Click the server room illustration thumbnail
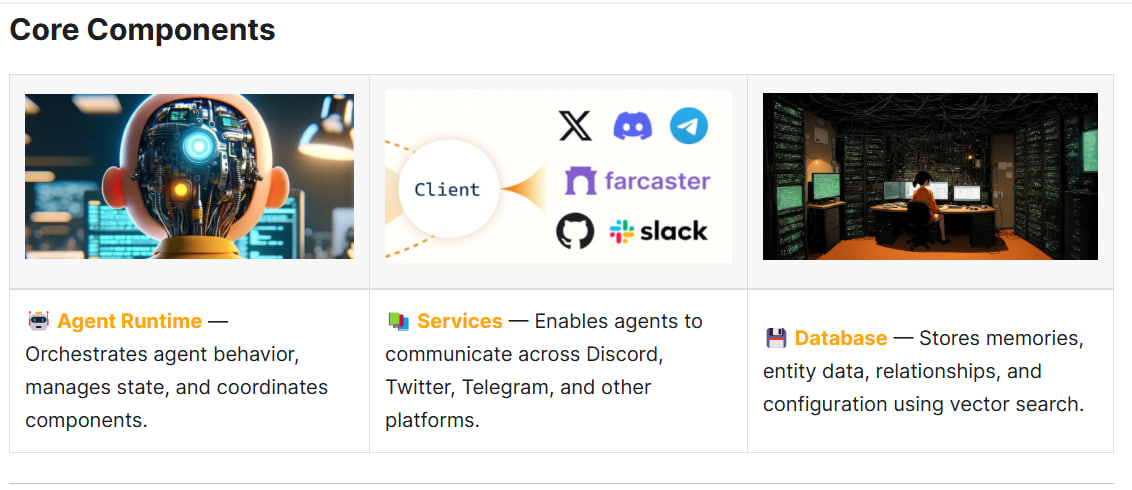 point(930,177)
